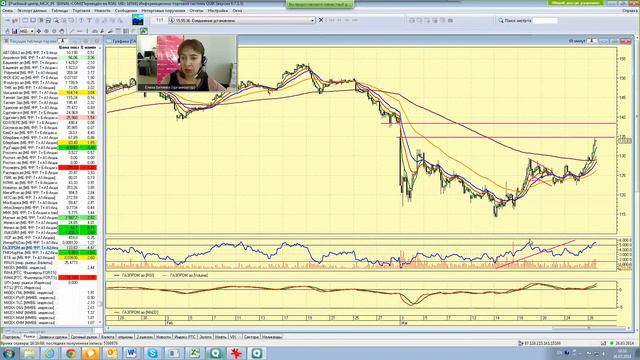640x360 pixels.
Task: Select the Аэрофлот row in the quotes table
Action: point(49,58)
